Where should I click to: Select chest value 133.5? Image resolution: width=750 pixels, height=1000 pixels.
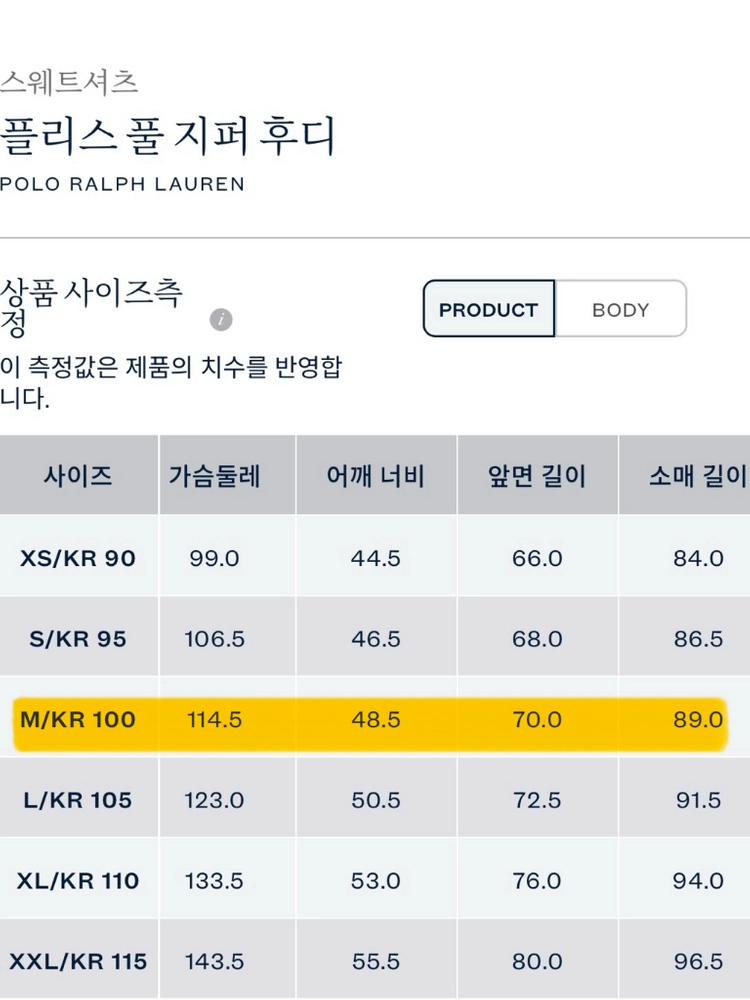point(214,881)
